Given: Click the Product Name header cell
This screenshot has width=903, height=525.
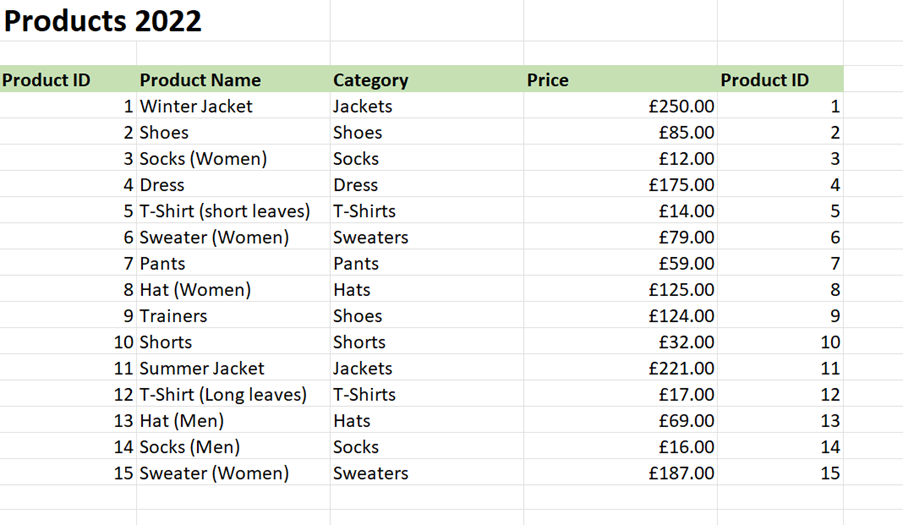Looking at the screenshot, I should pyautogui.click(x=233, y=79).
